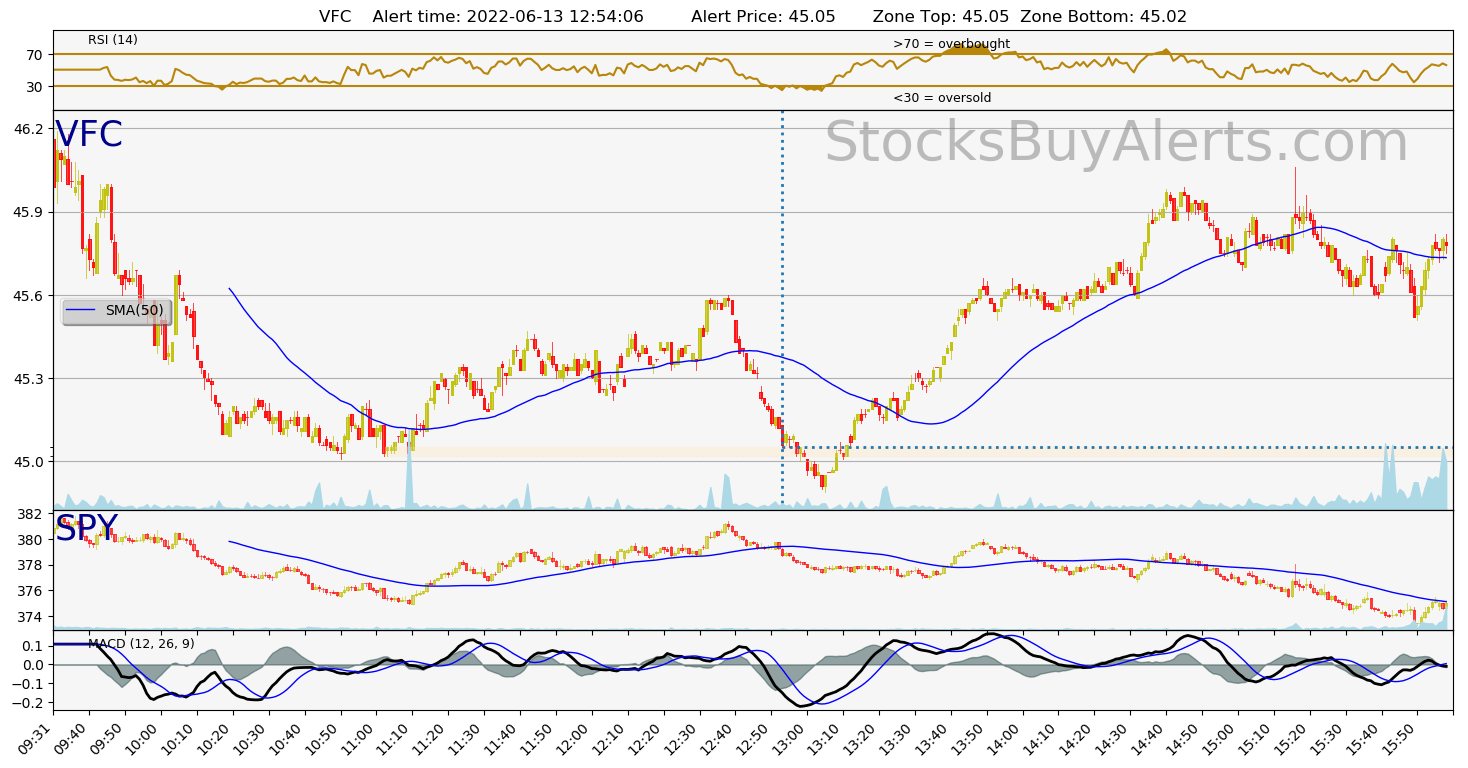Click the 13:00 time axis label
Image resolution: width=1468 pixels, height=768 pixels.
pos(790,738)
